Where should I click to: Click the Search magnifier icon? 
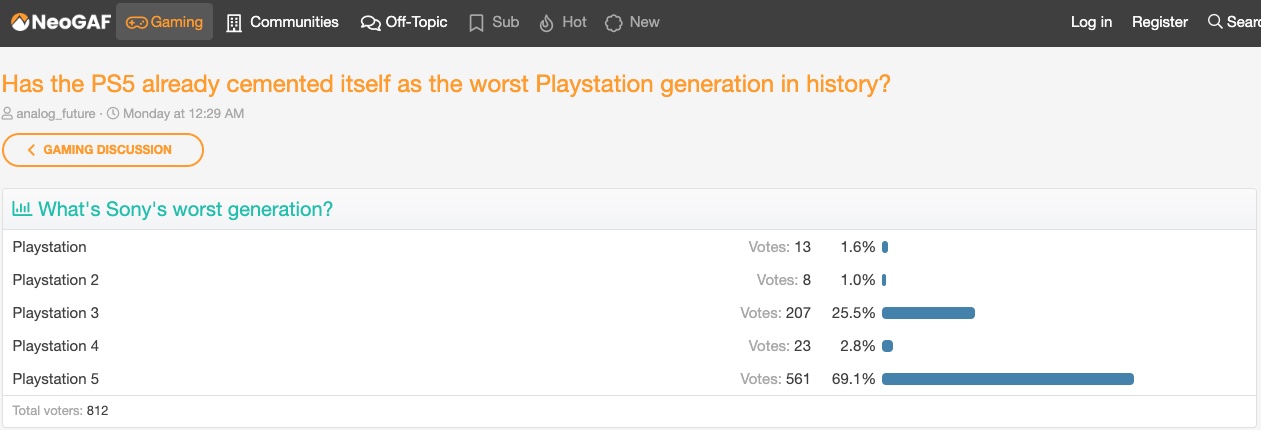tap(1215, 21)
